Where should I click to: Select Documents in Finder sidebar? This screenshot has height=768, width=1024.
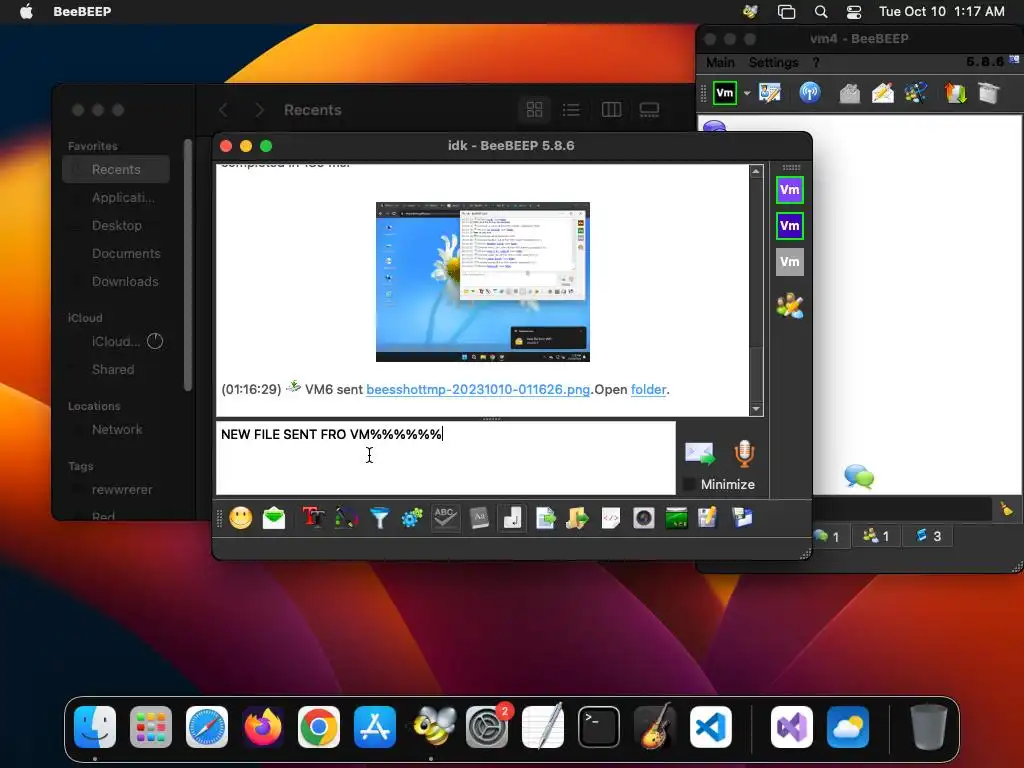(116, 253)
